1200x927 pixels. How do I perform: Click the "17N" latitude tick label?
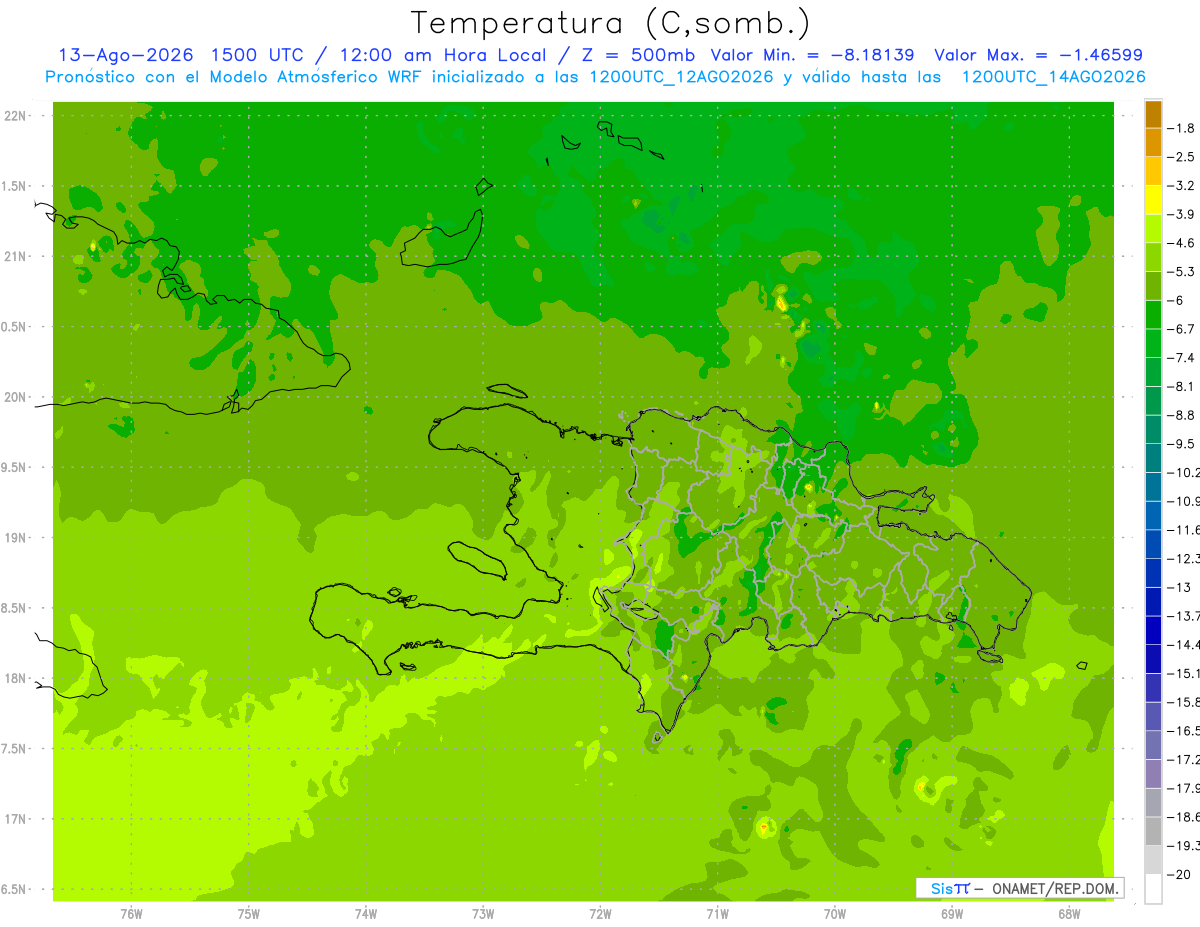pyautogui.click(x=17, y=819)
